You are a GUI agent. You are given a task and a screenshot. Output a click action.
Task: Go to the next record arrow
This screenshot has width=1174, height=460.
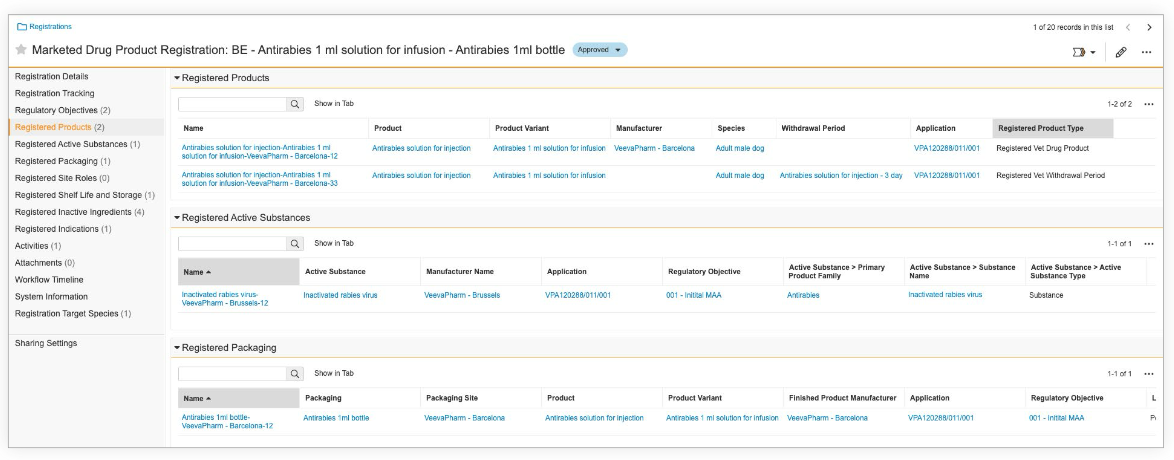[x=1148, y=27]
